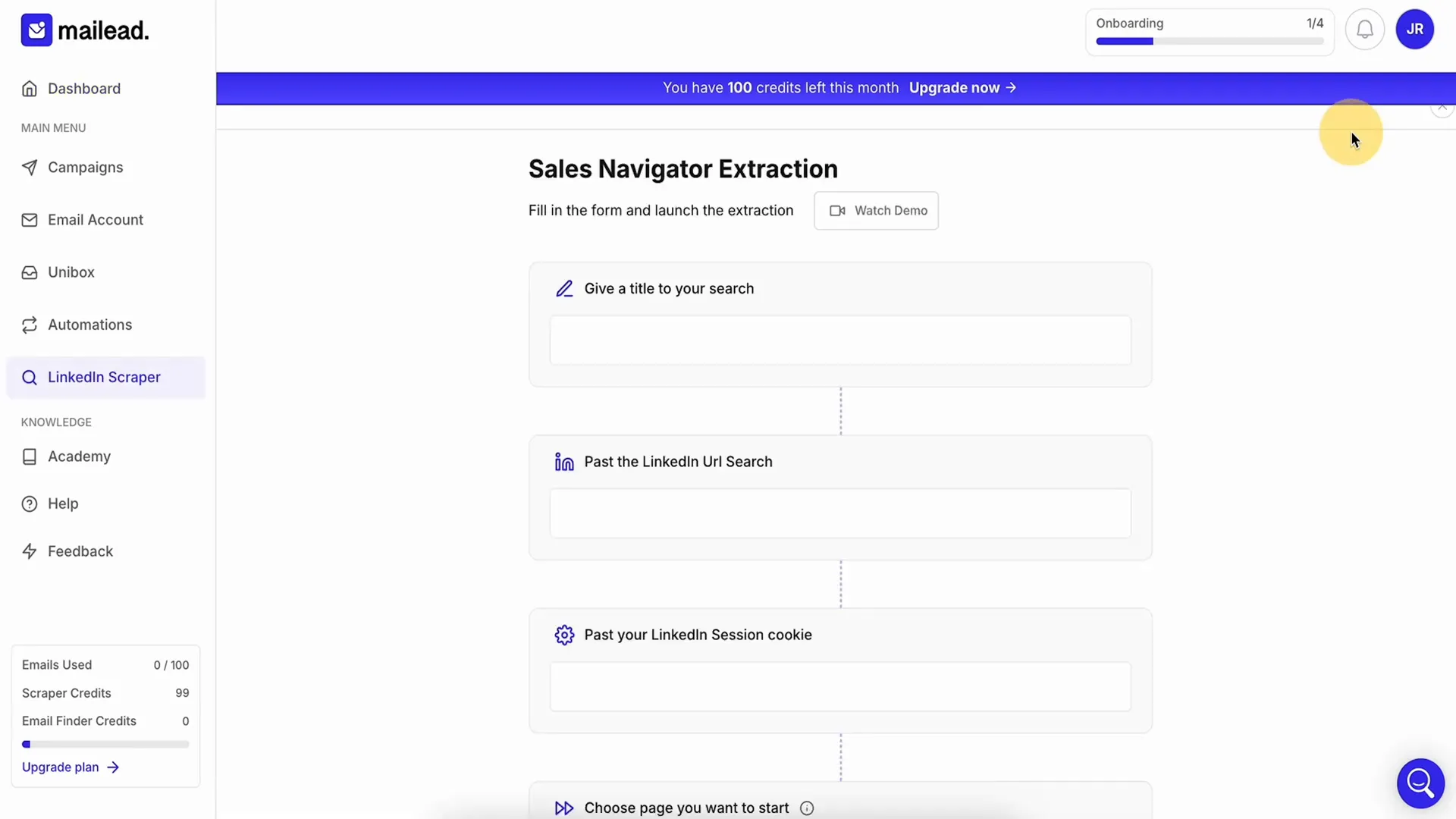The width and height of the screenshot is (1456, 819).
Task: Focus the LinkedIn Url Search field
Action: 840,513
